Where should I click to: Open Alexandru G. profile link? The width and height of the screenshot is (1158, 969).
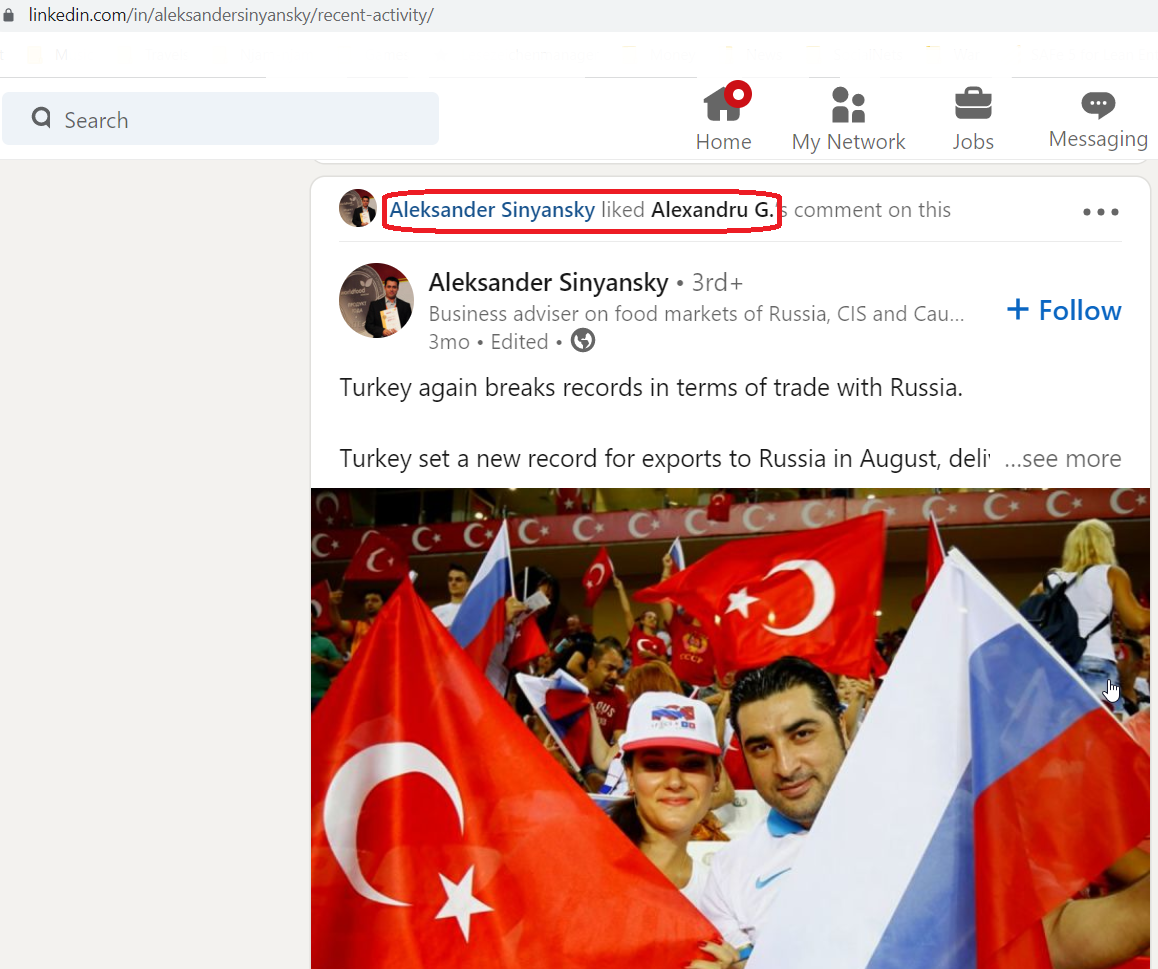tap(712, 210)
